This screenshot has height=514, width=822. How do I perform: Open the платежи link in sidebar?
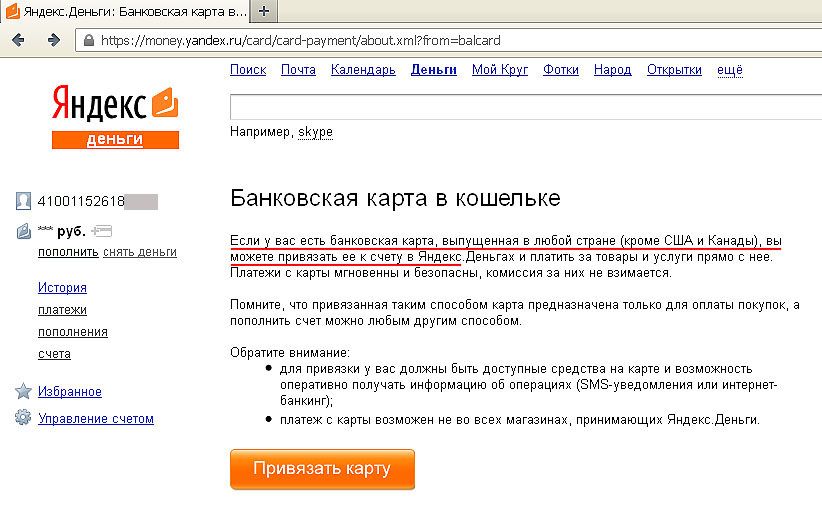point(62,310)
